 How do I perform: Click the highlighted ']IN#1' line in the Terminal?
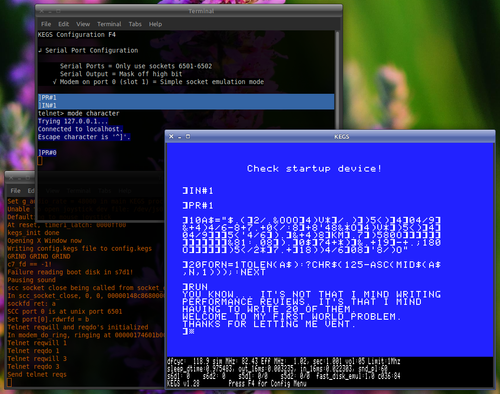186,106
